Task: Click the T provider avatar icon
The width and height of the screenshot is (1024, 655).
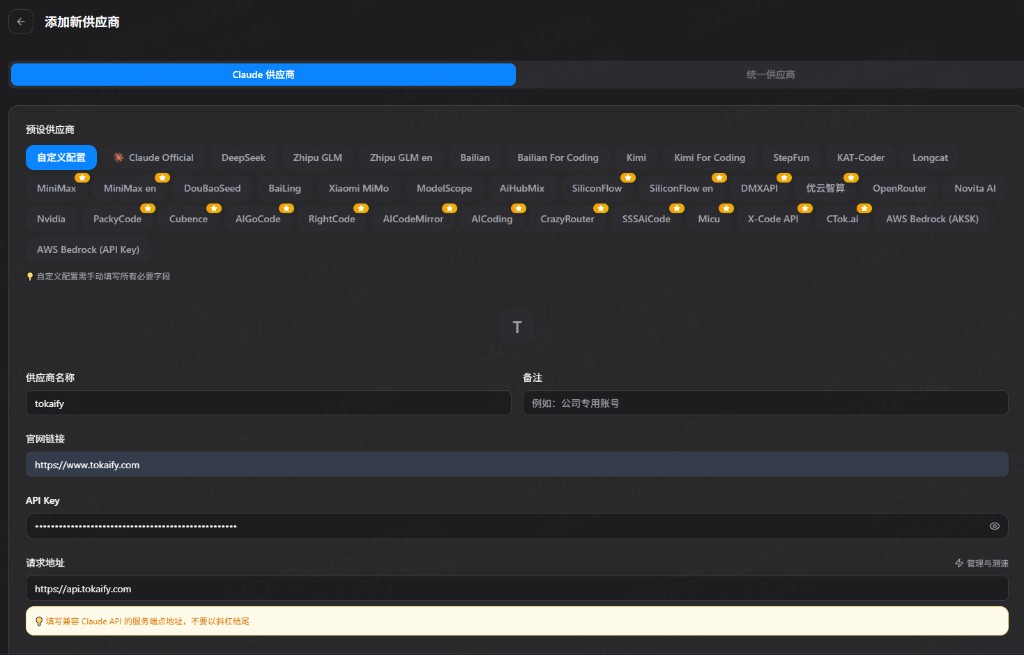Action: pos(517,327)
